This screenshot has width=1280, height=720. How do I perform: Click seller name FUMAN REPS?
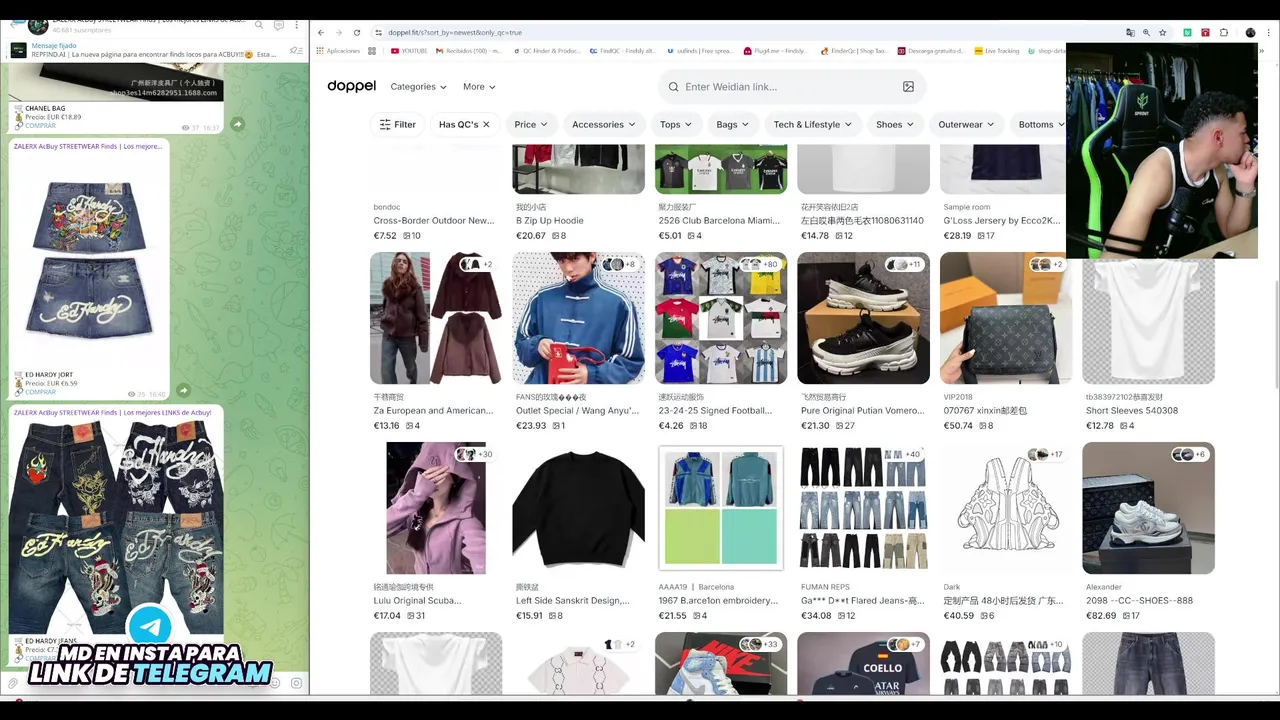[x=825, y=587]
